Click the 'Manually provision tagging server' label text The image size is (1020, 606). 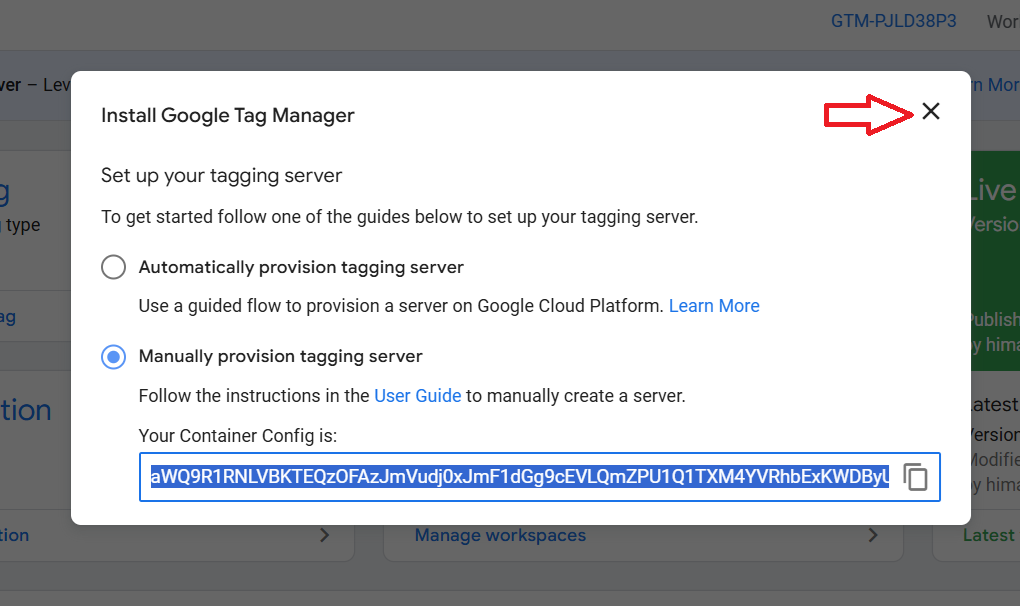coord(280,356)
